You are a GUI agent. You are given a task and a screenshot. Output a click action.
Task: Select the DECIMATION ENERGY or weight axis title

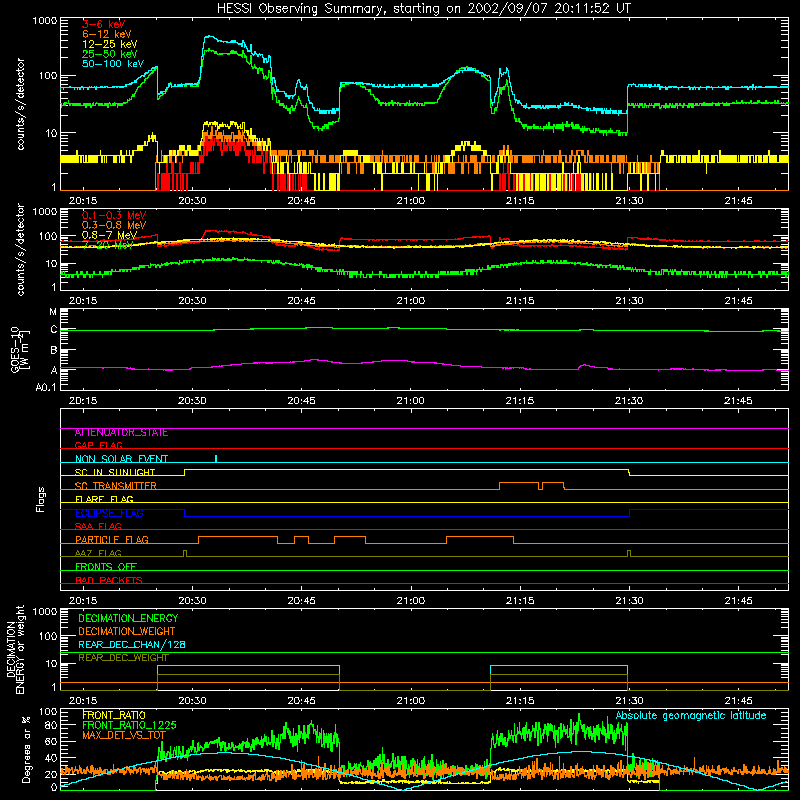[15, 650]
